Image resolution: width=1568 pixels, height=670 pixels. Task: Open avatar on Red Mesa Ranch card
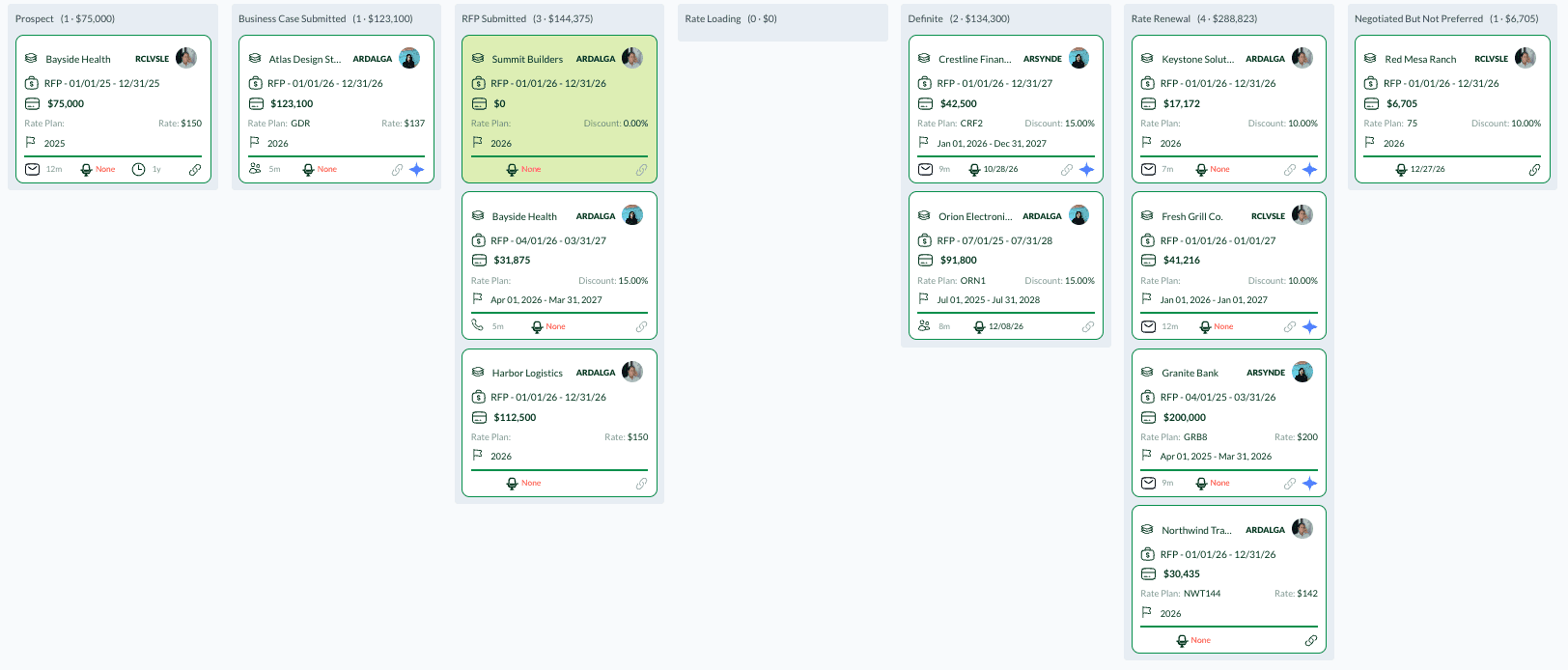[1526, 58]
